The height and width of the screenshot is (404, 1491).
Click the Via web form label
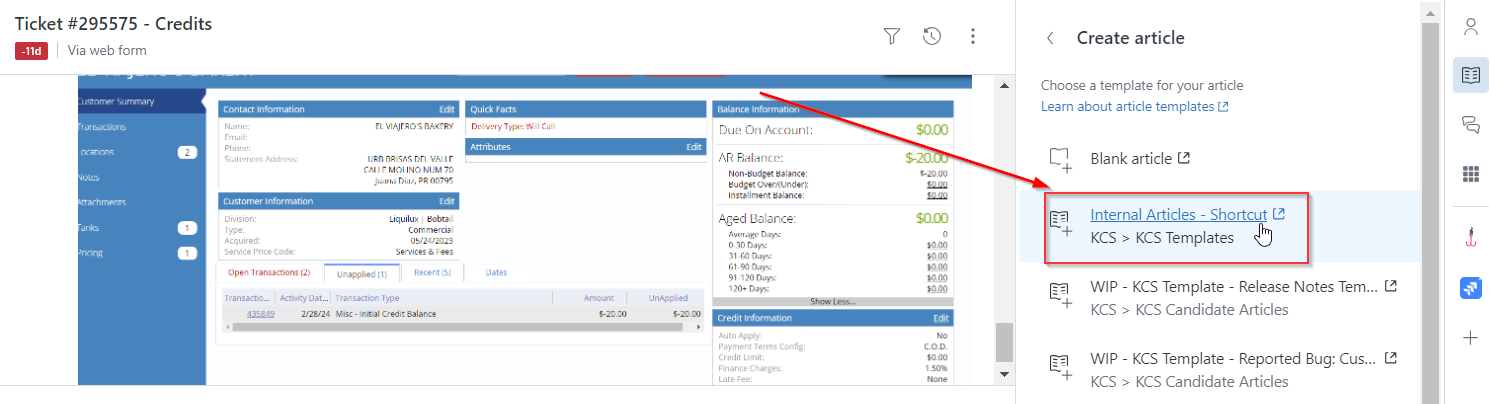[x=107, y=50]
